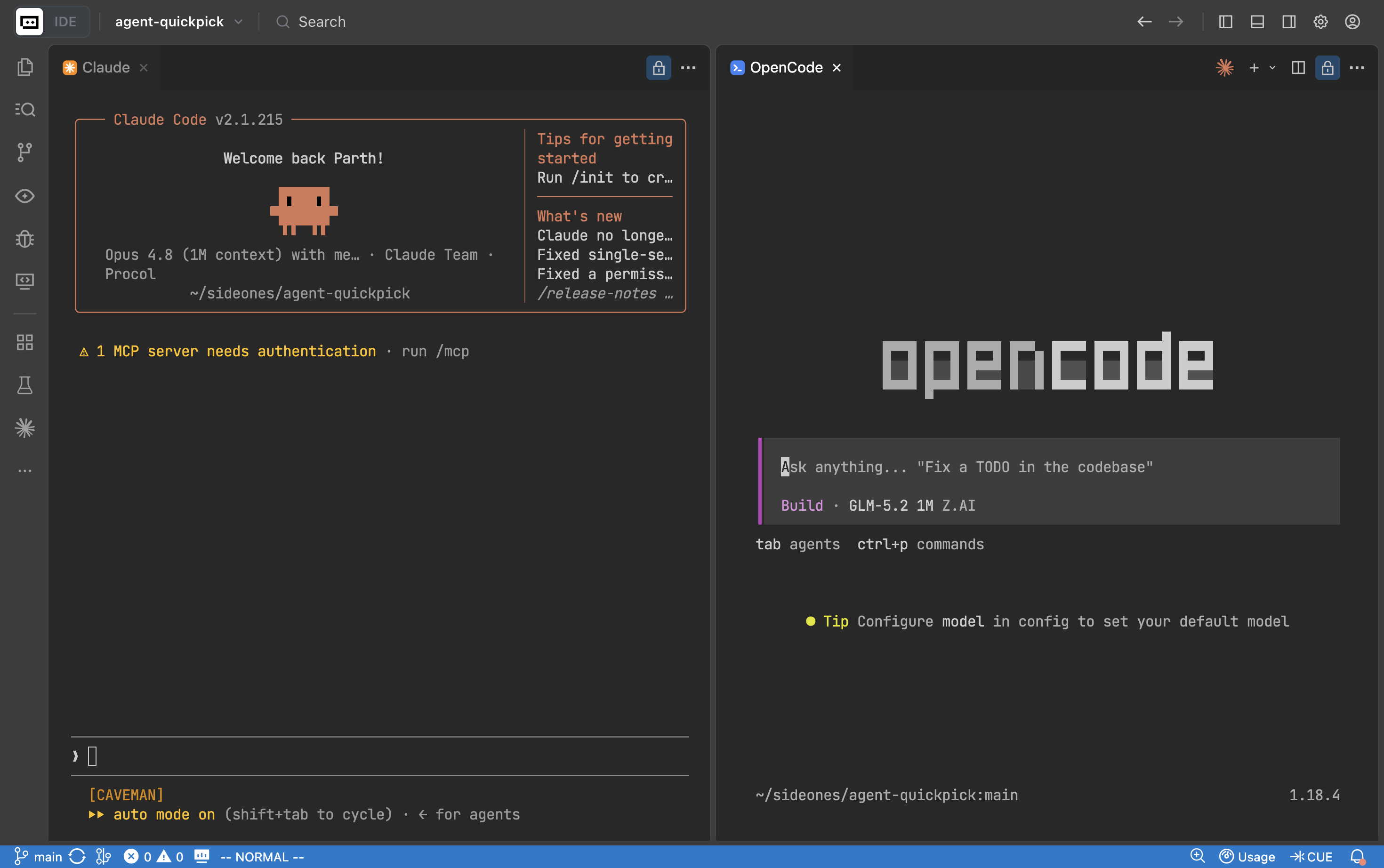Close the Claude tab

point(144,68)
